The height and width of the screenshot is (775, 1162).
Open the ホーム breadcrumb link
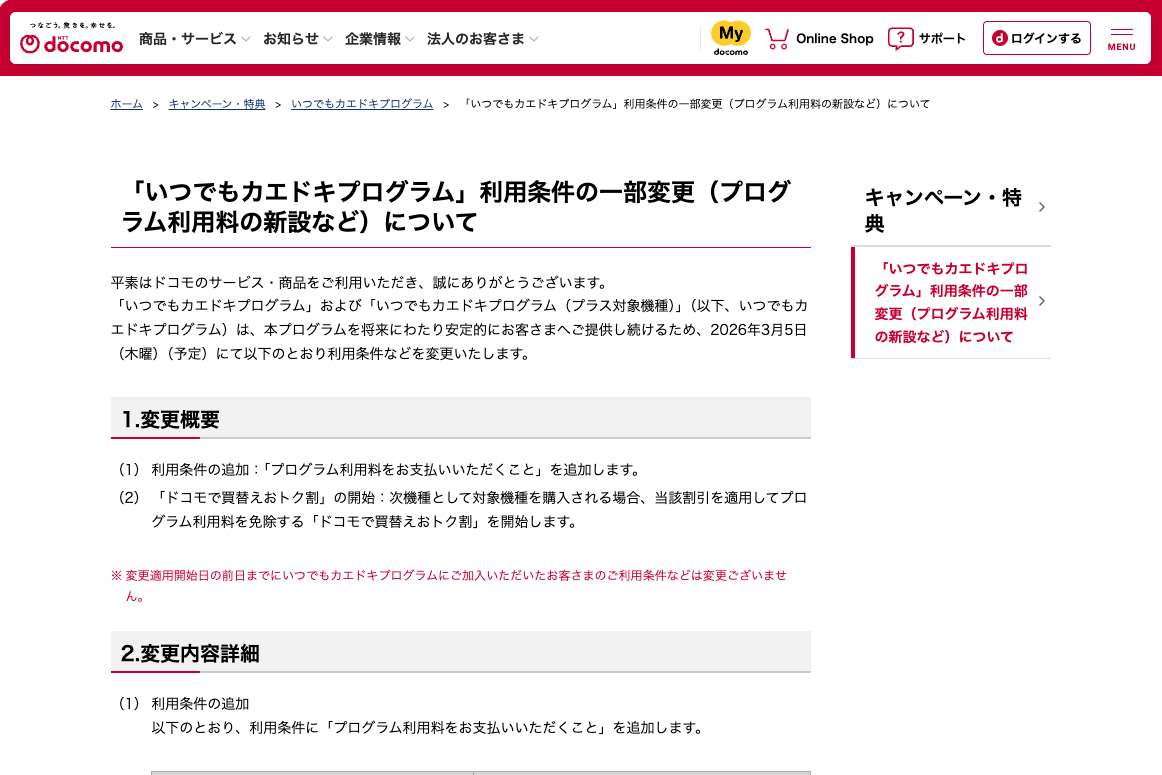pyautogui.click(x=126, y=103)
